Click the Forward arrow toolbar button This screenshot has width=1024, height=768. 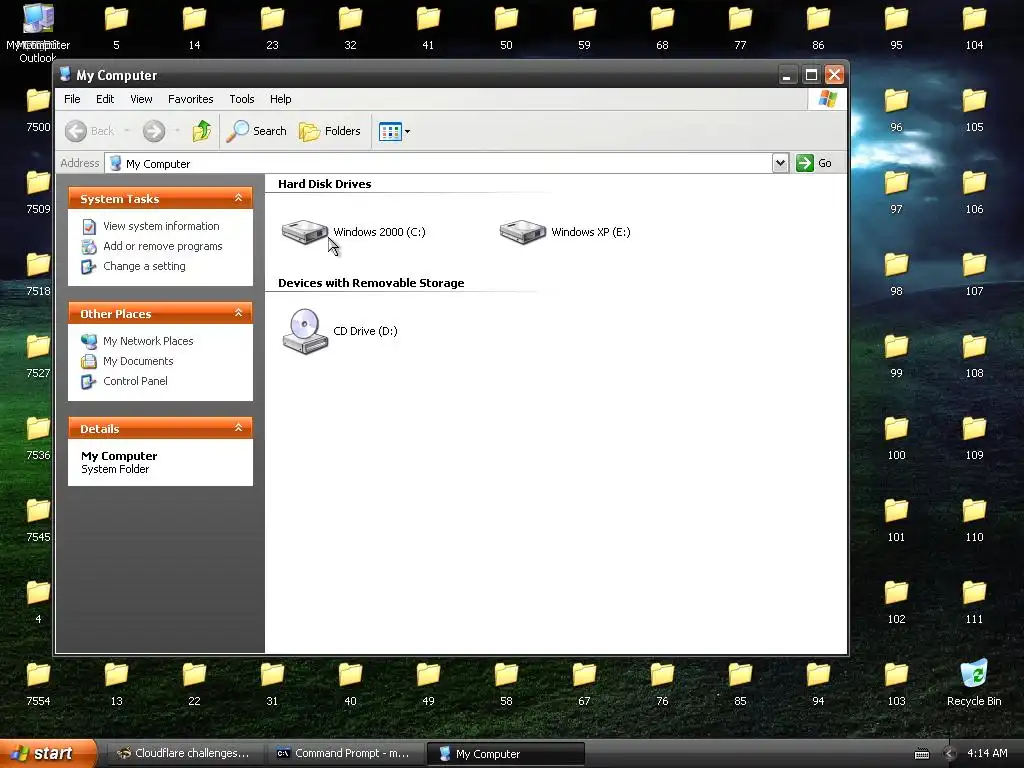coord(154,131)
